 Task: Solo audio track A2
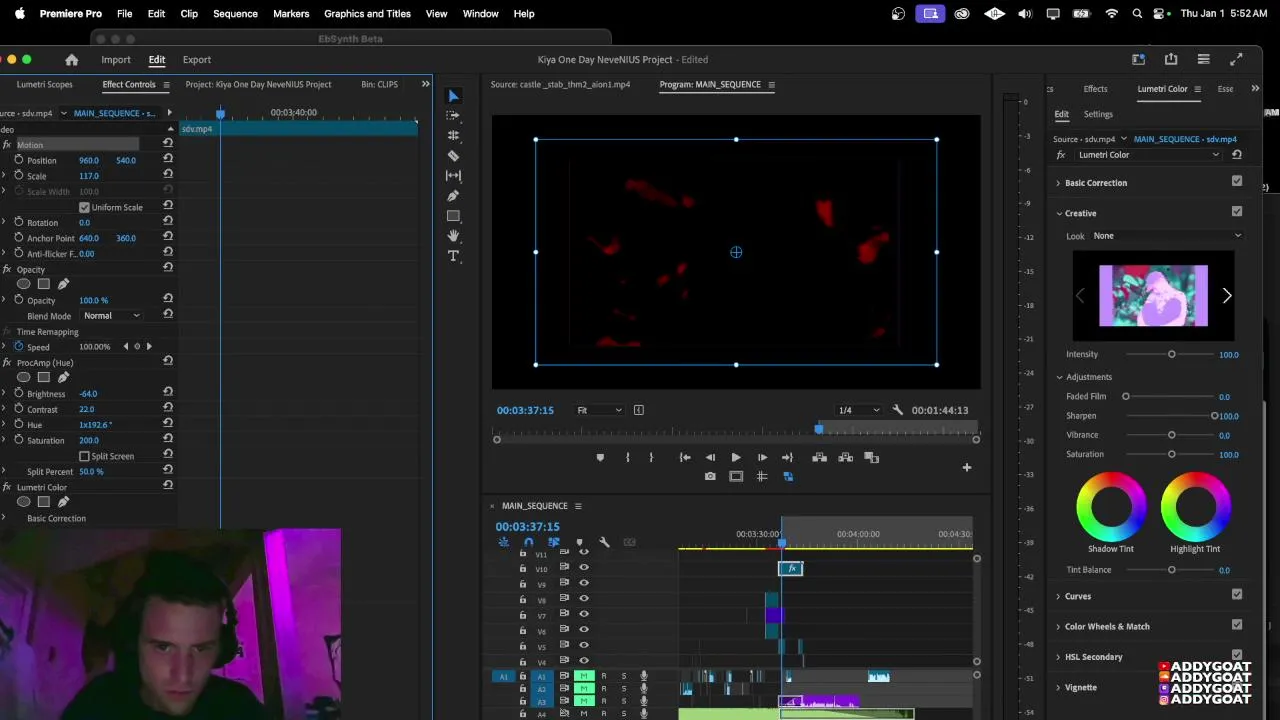click(623, 689)
